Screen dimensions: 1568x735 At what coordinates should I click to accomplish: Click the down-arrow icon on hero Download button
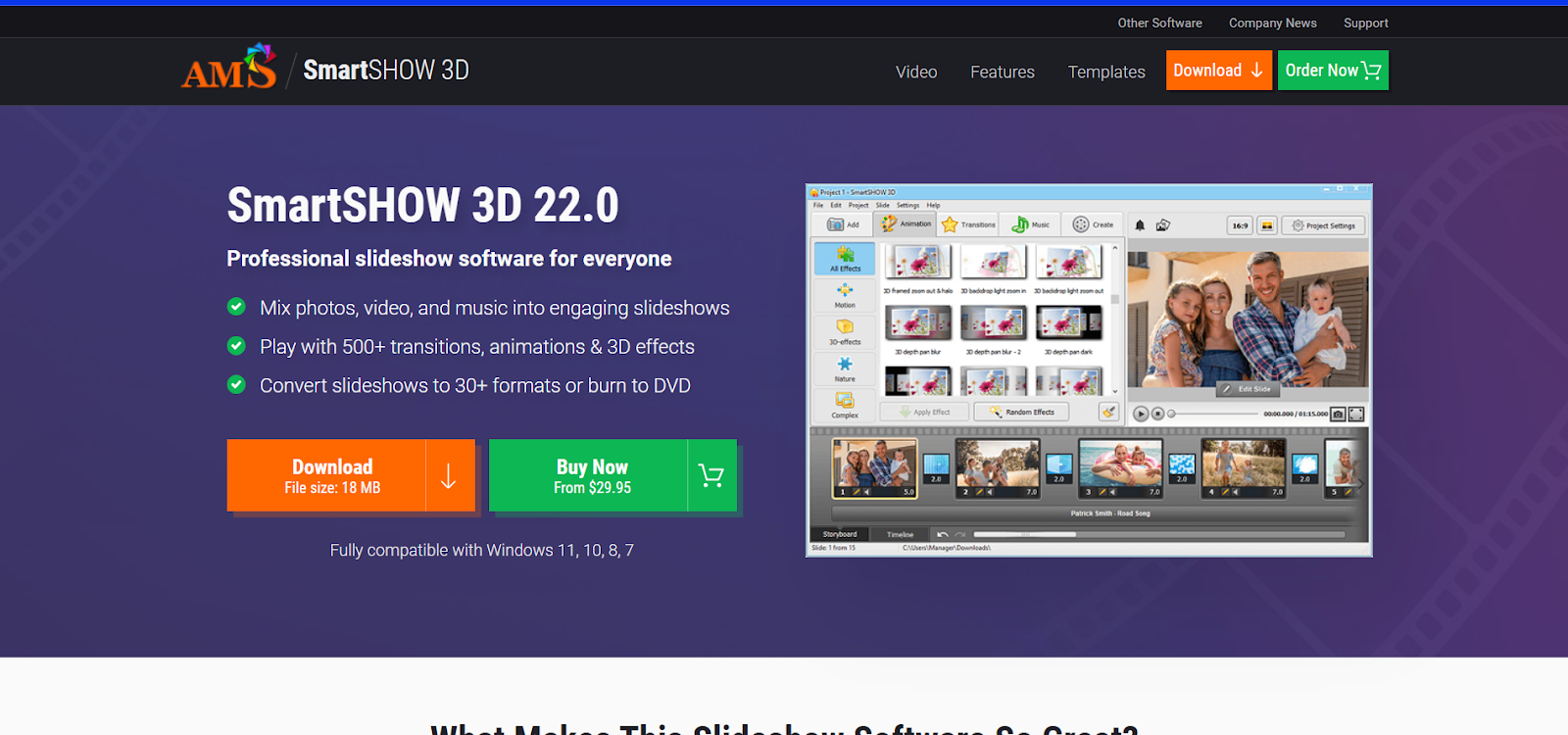point(449,476)
